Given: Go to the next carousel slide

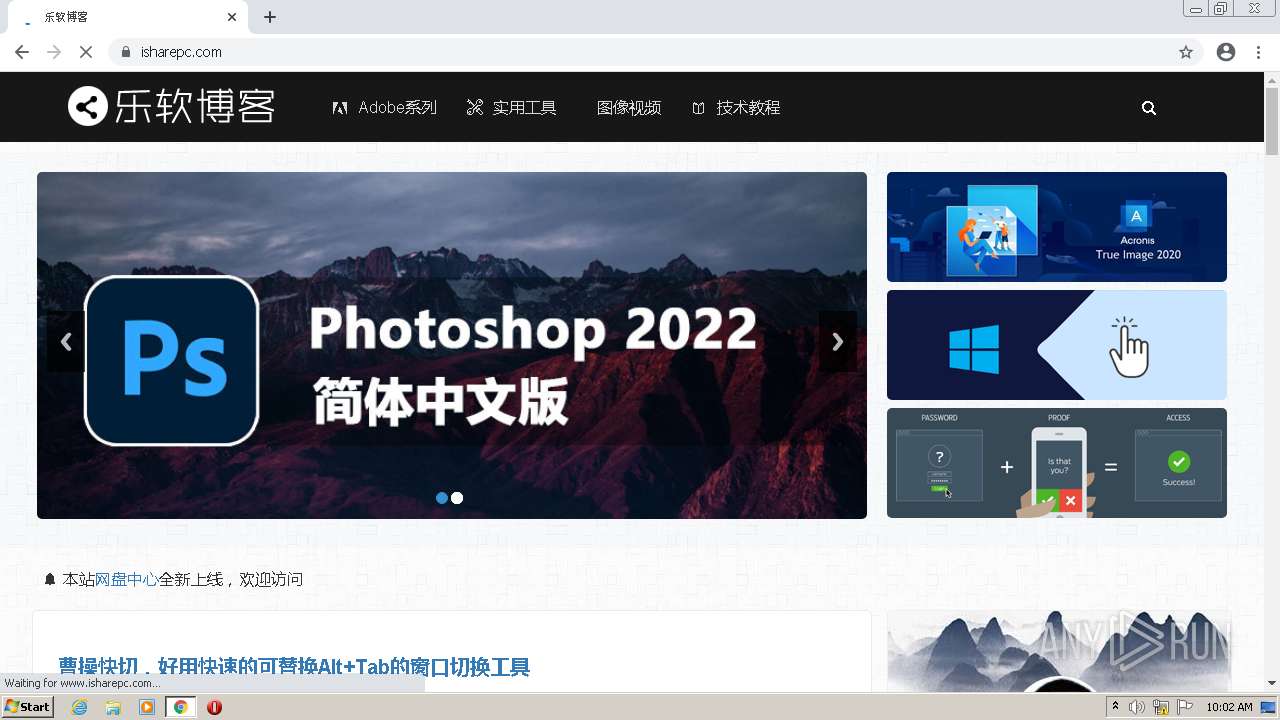Looking at the screenshot, I should [x=838, y=342].
